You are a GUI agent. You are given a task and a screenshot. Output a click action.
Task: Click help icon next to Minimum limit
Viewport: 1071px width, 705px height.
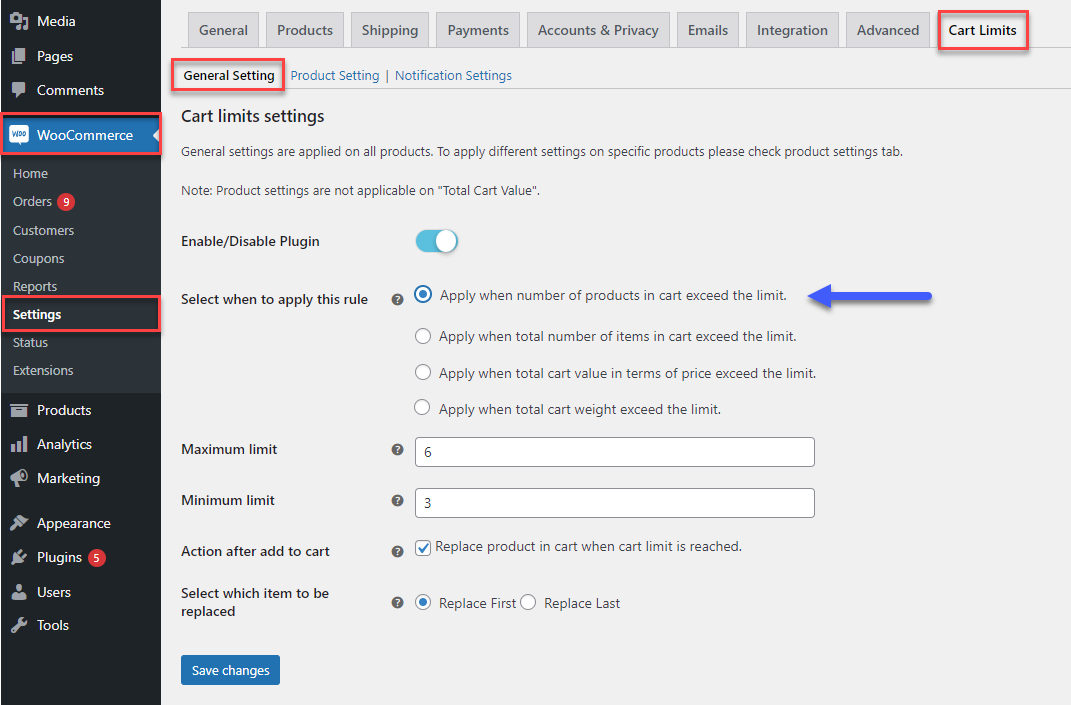[397, 500]
